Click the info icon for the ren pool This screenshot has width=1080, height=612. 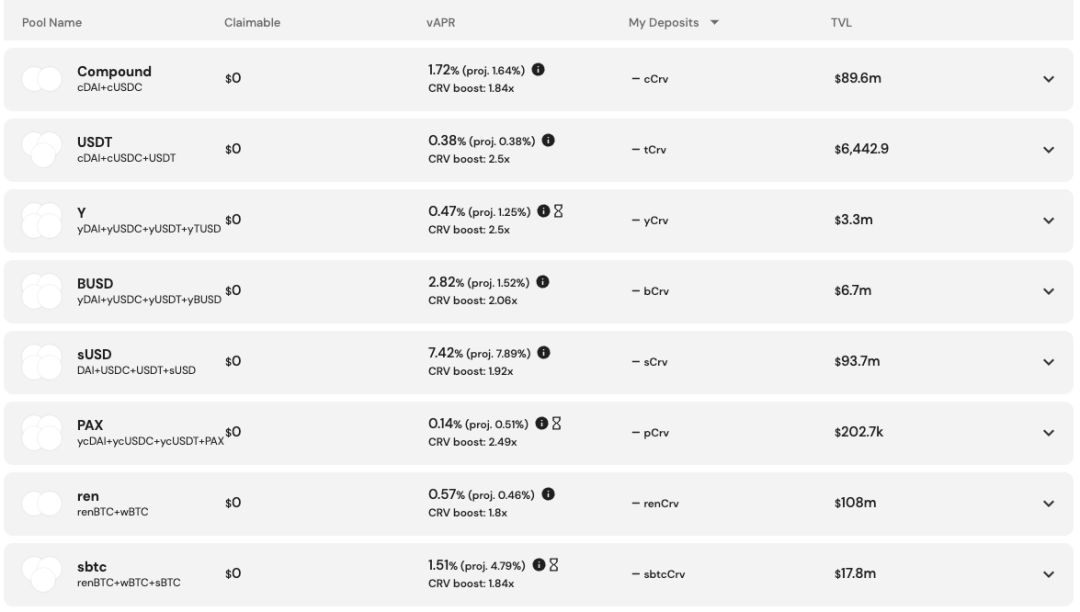pos(548,494)
